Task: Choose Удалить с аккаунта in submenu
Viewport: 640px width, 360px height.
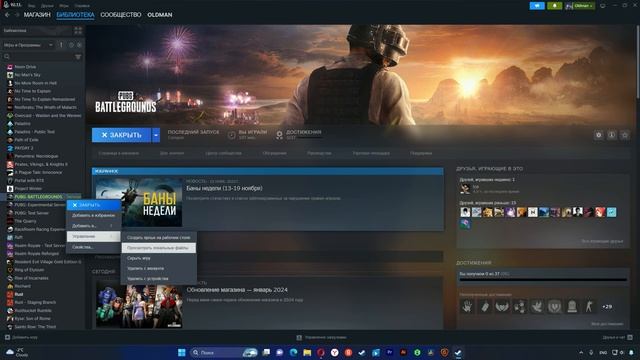Action: (x=158, y=269)
